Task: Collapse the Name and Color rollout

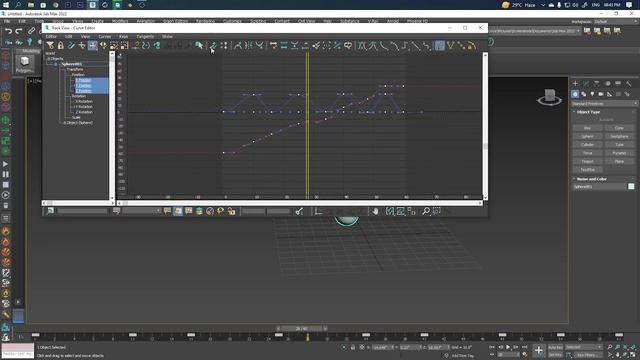Action: click(591, 179)
